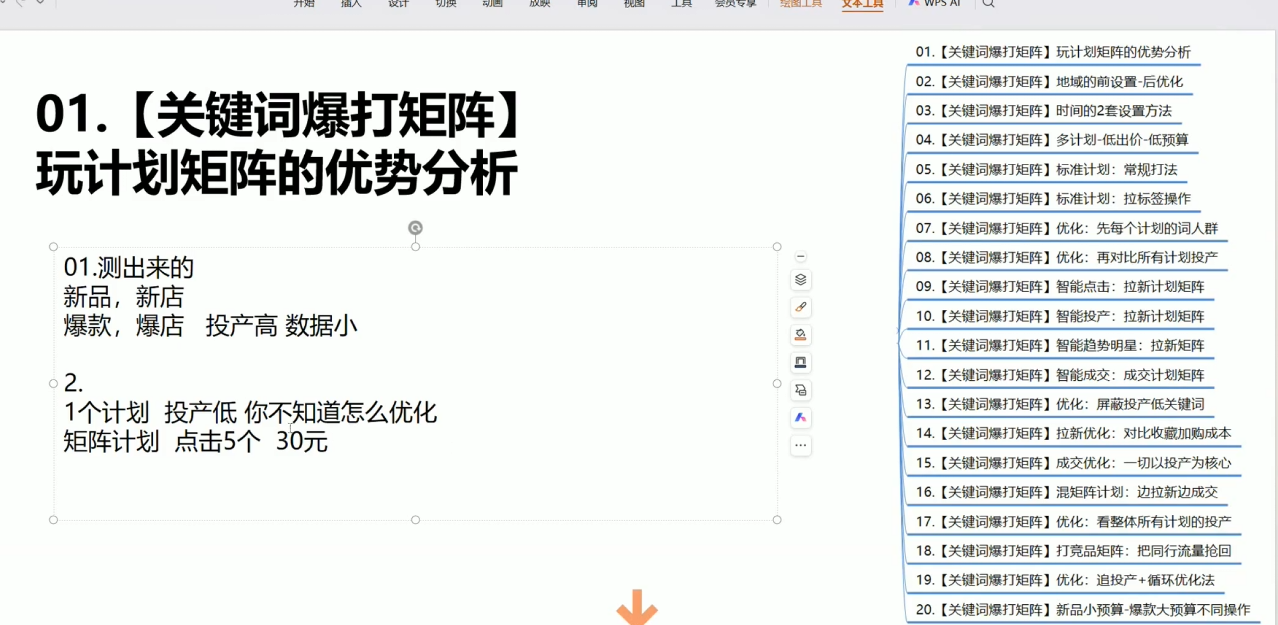Select item 15 成交优化：一切以投产为核心
The image size is (1278, 625).
click(x=1073, y=463)
